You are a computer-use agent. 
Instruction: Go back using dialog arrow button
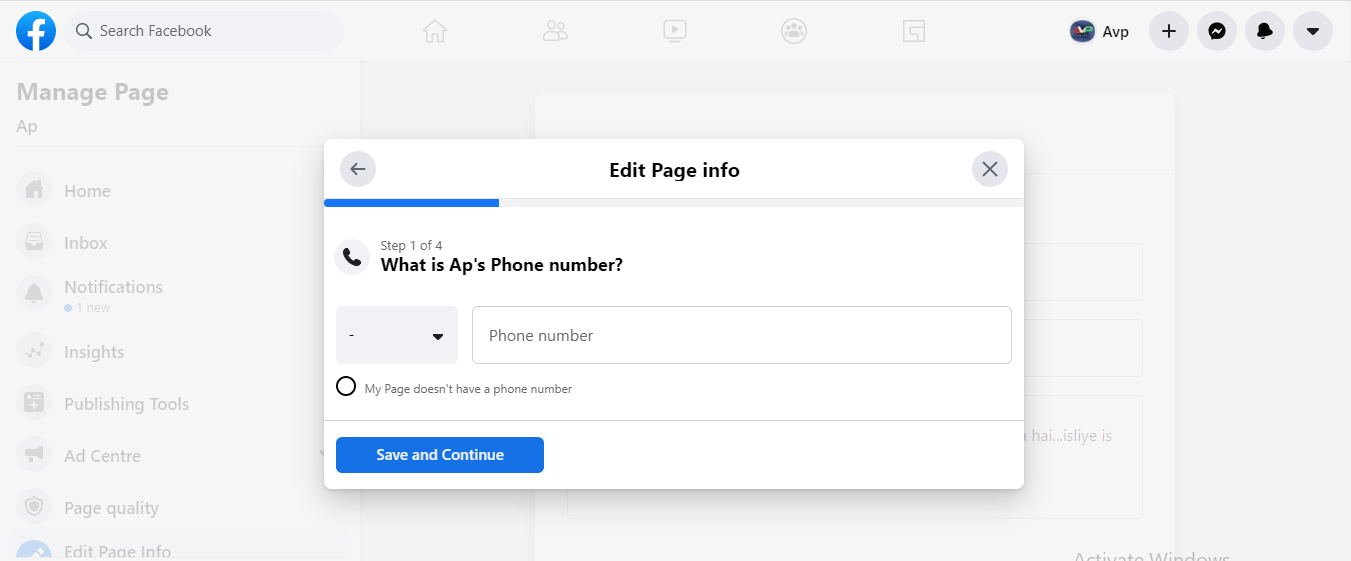(358, 169)
